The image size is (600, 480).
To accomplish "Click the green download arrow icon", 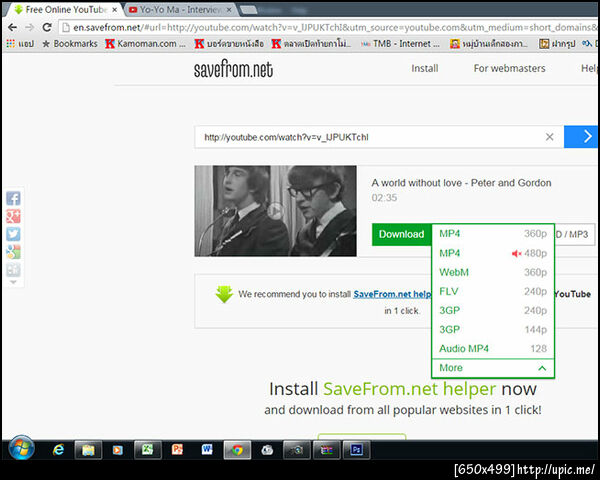I will (224, 294).
